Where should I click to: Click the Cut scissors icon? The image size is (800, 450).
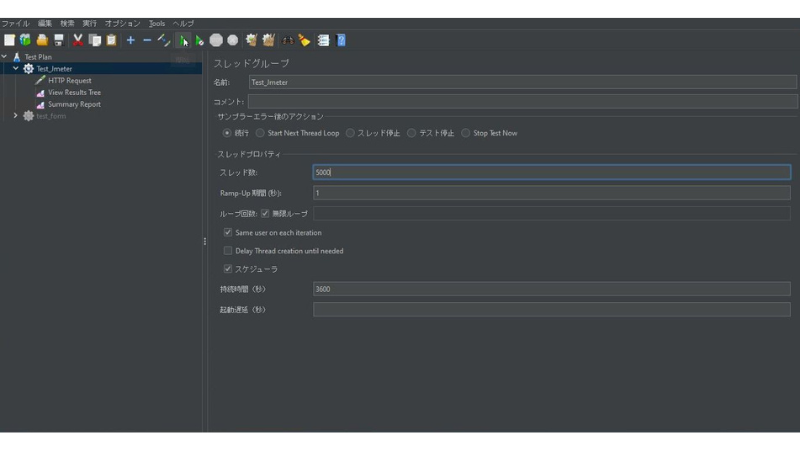[77, 40]
